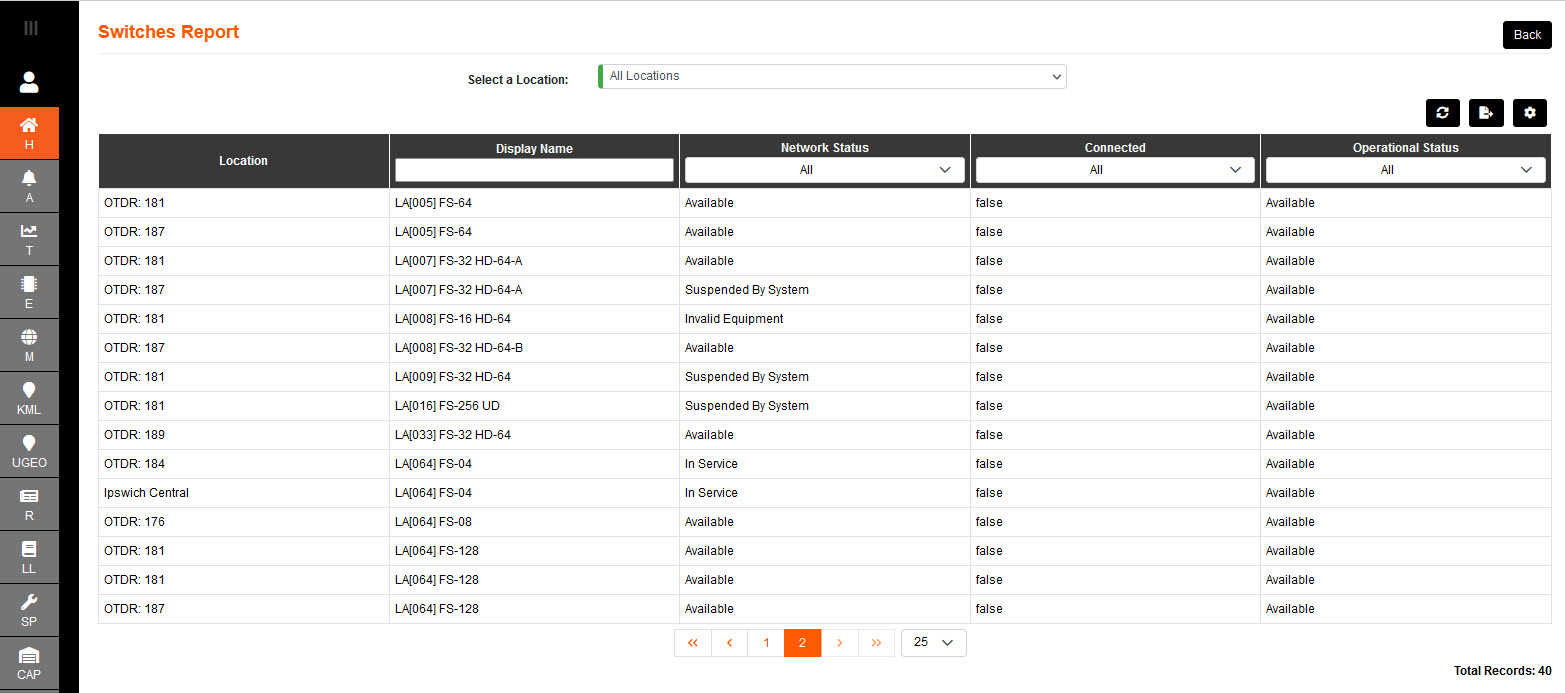This screenshot has width=1565, height=693.
Task: Change records per page using 25 dropdown
Action: tap(933, 642)
